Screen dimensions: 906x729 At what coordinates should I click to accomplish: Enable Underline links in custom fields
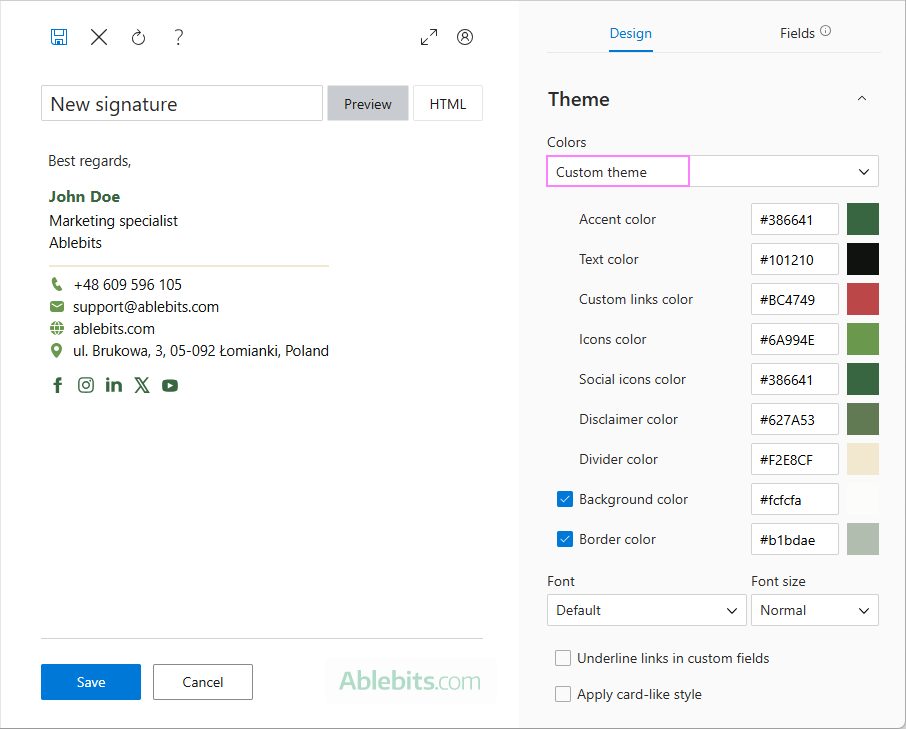click(563, 658)
